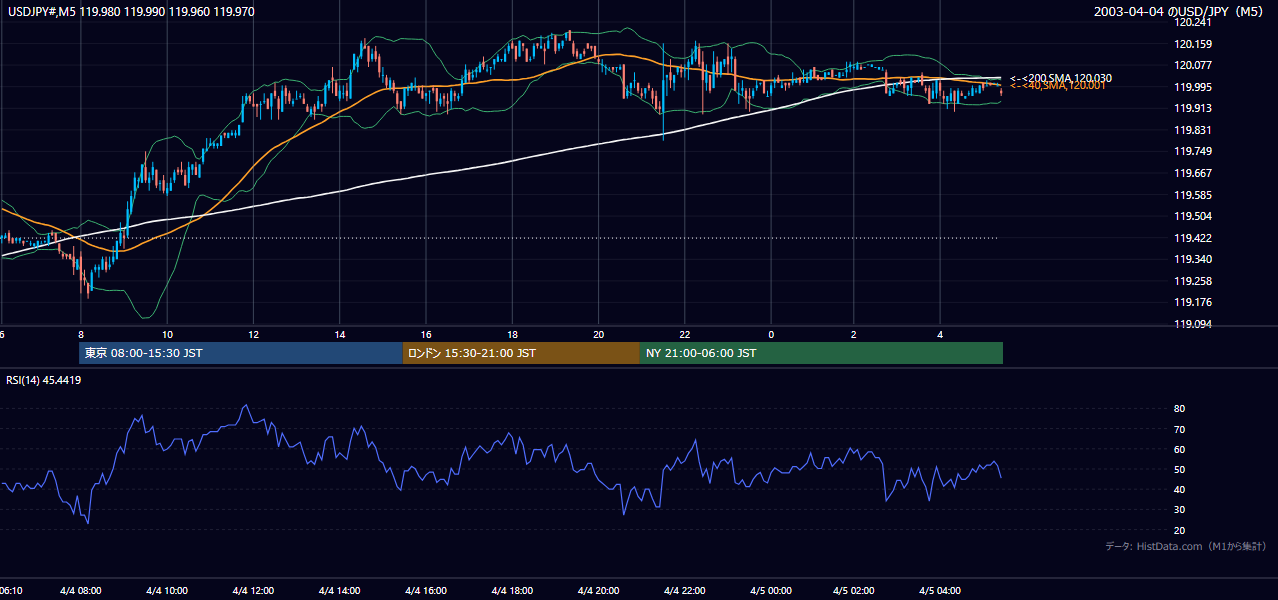Click the 119.585 price axis label
Viewport: 1278px width, 600px height.
[1192, 195]
